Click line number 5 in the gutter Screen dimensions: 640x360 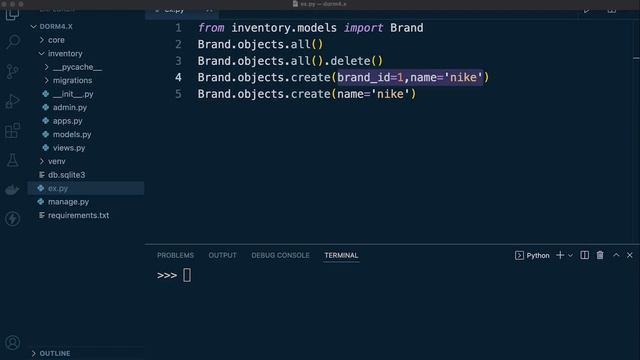[178, 94]
